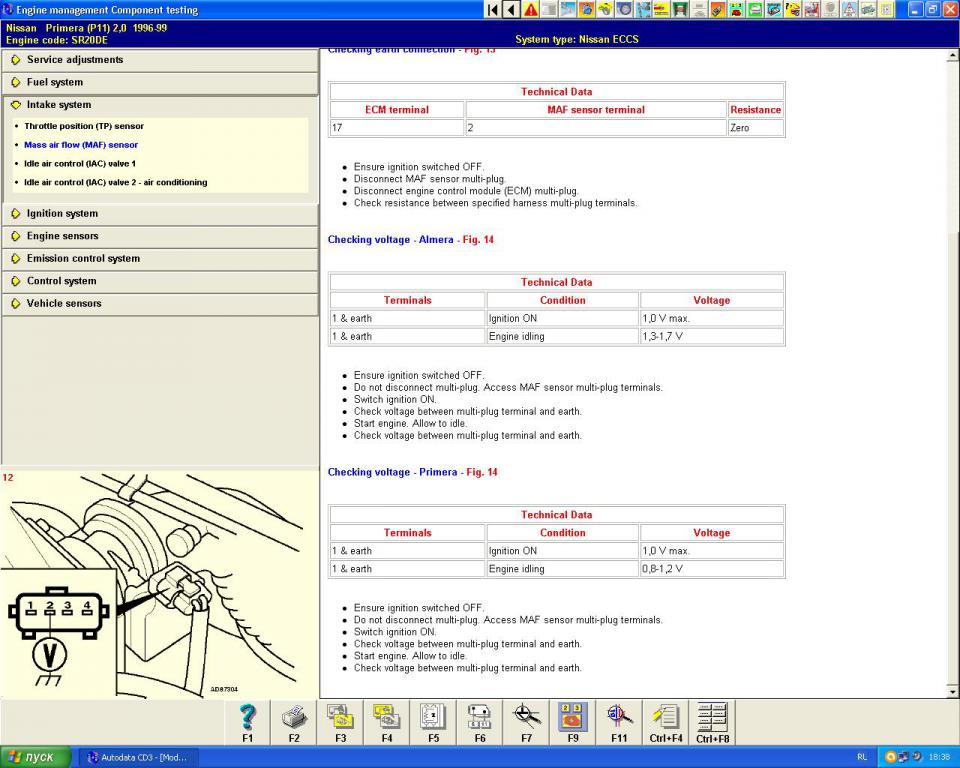Switch to Autodata CD3 taskbar button
960x768 pixels.
[x=137, y=758]
